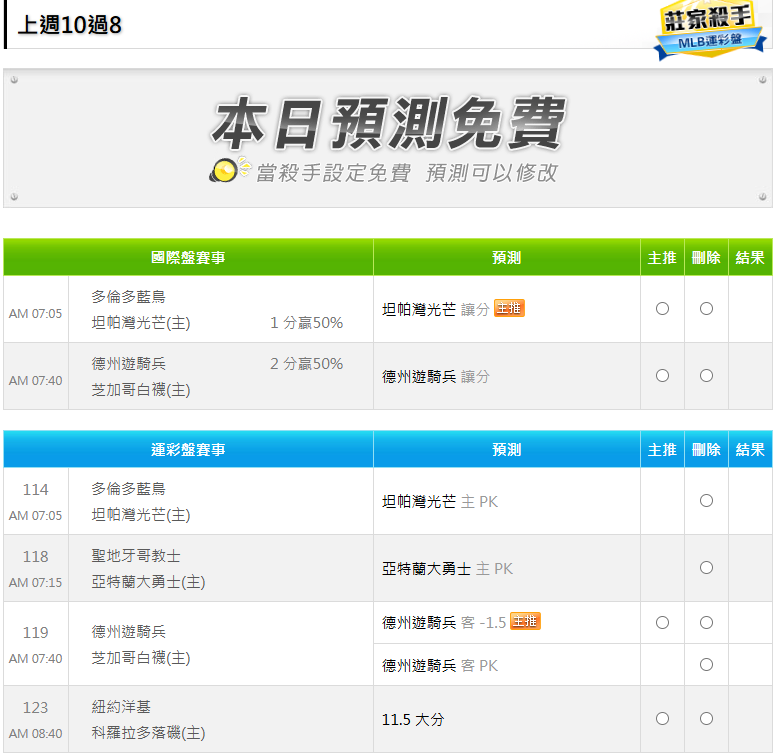Click team 聖地牙哥教士 in game 118
This screenshot has width=781, height=755.
point(136,556)
